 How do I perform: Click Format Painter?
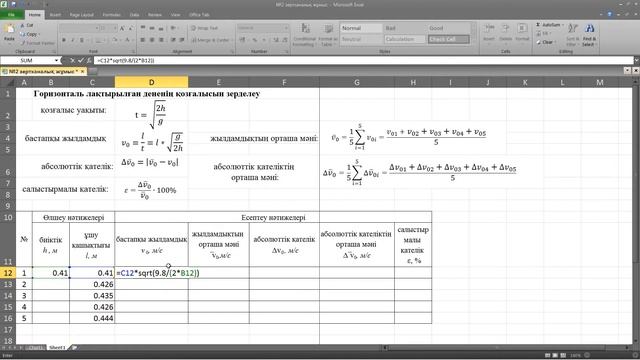click(x=37, y=42)
